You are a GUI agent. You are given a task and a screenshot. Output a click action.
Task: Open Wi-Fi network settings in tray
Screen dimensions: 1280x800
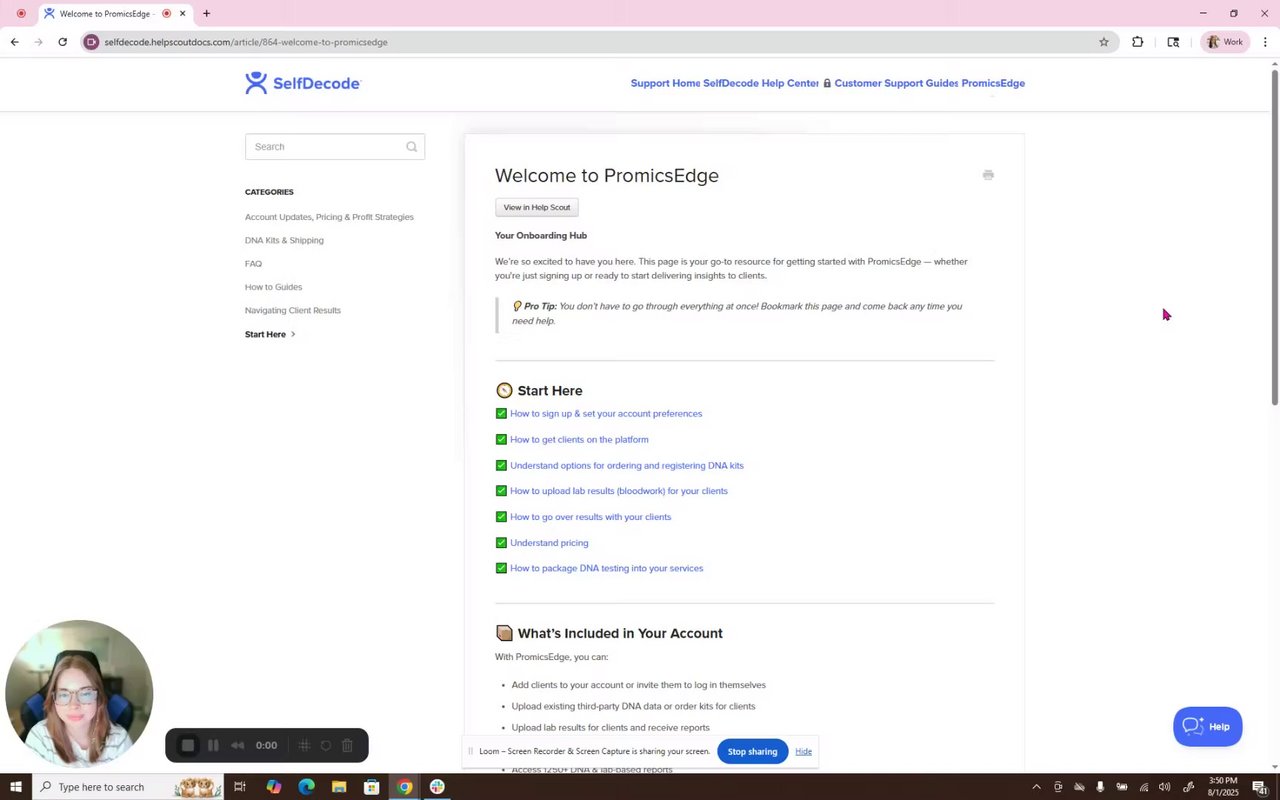(1143, 787)
